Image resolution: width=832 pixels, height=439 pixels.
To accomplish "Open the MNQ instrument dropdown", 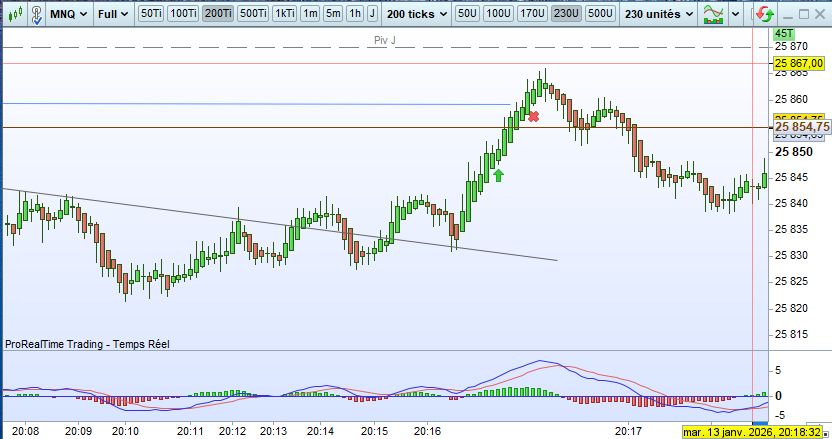I will (x=68, y=14).
